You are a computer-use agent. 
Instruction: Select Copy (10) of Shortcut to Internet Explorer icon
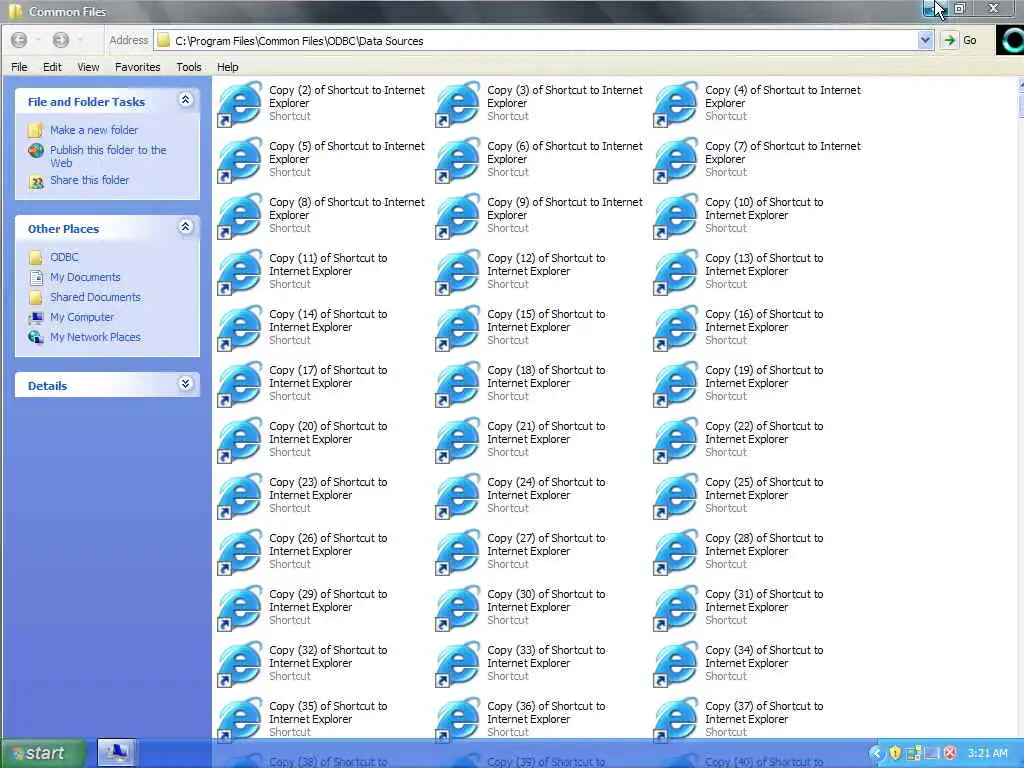click(677, 216)
